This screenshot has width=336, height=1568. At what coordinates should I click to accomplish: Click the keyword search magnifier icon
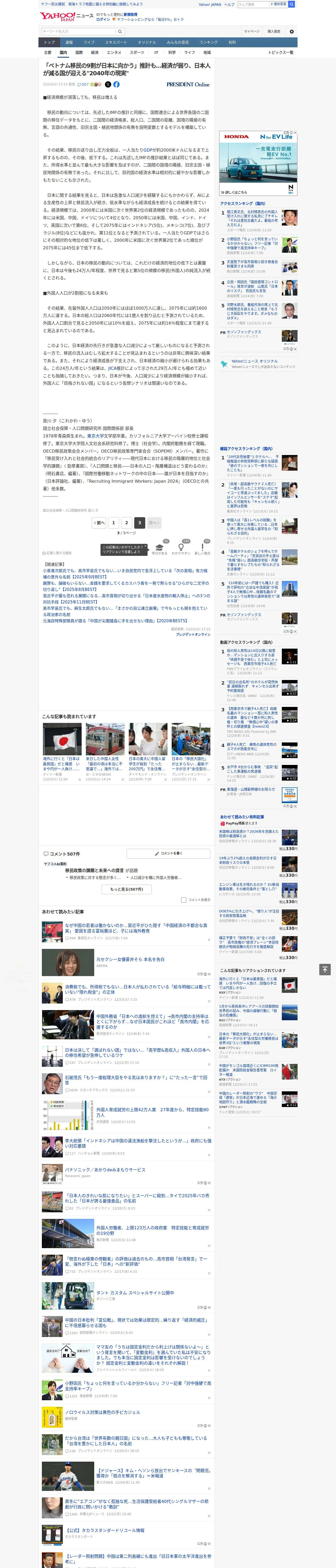tap(120, 31)
